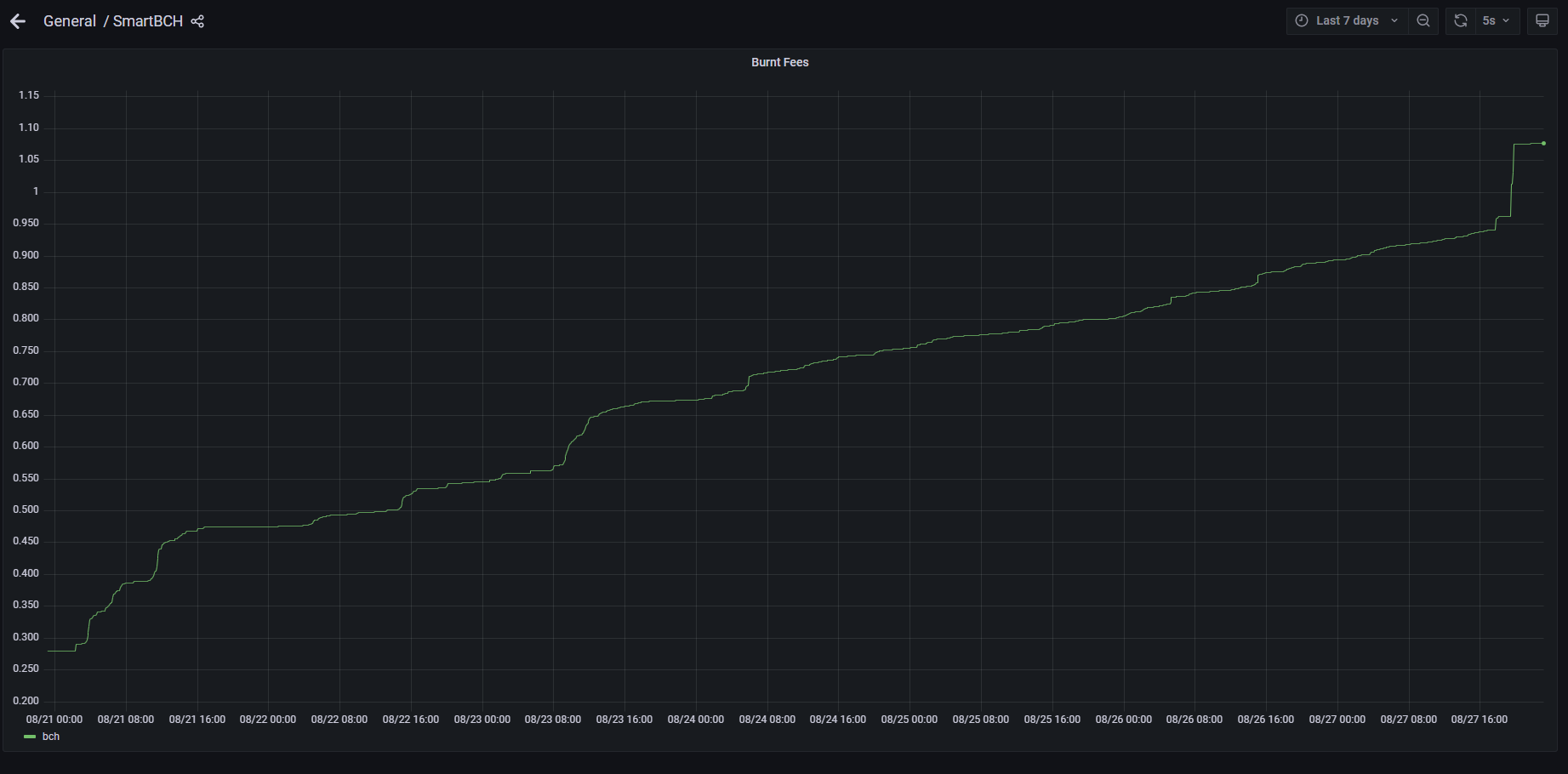This screenshot has height=774, width=1568.
Task: Click the 08/26 00:00 x-axis label
Action: pyautogui.click(x=1124, y=720)
